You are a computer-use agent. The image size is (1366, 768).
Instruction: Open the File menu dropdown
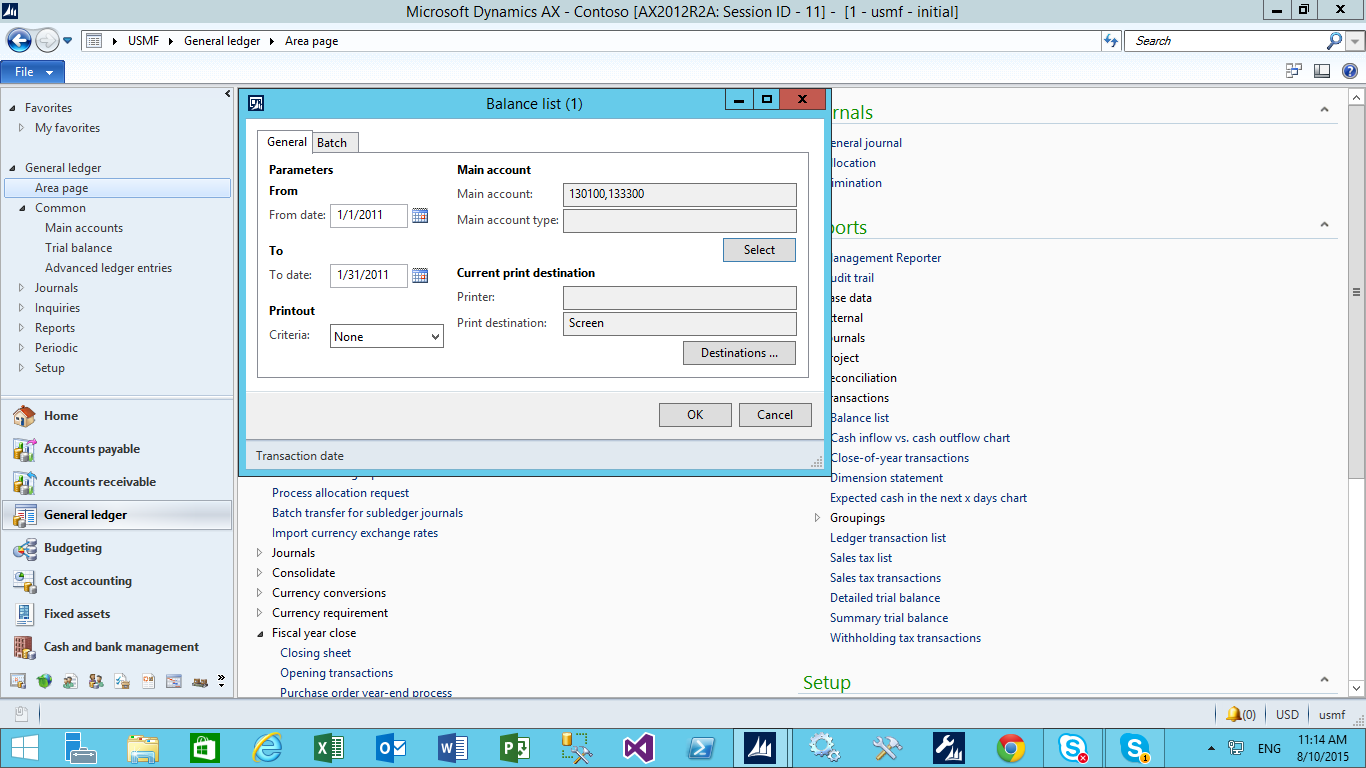click(x=33, y=72)
